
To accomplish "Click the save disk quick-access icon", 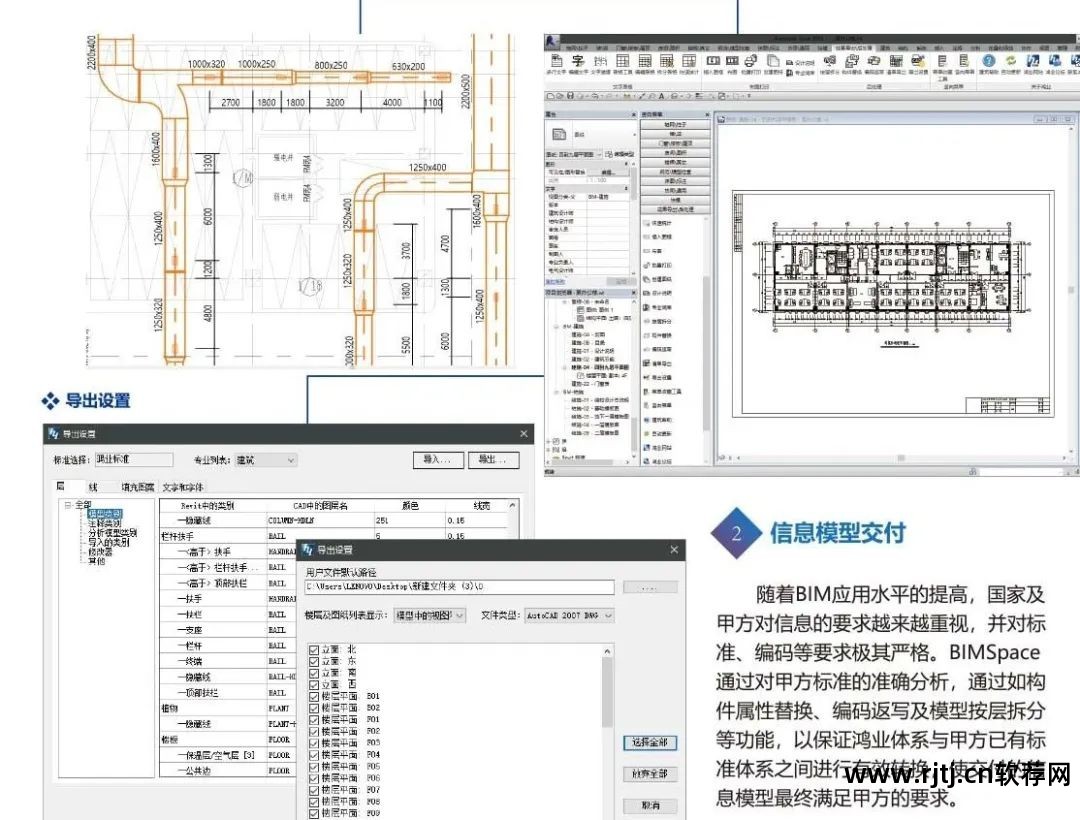I will (x=571, y=96).
